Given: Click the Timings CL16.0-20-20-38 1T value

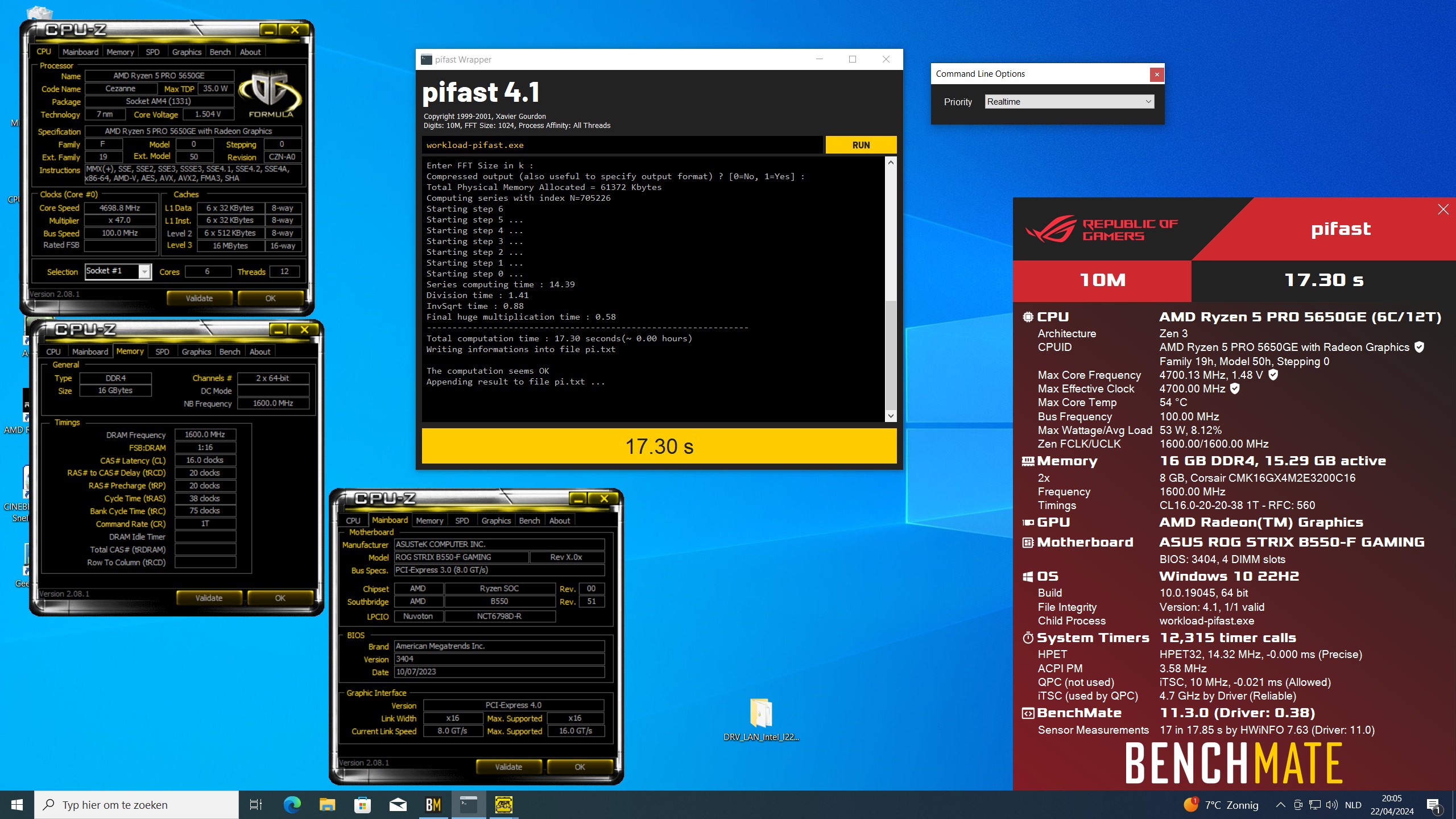Looking at the screenshot, I should click(1237, 505).
